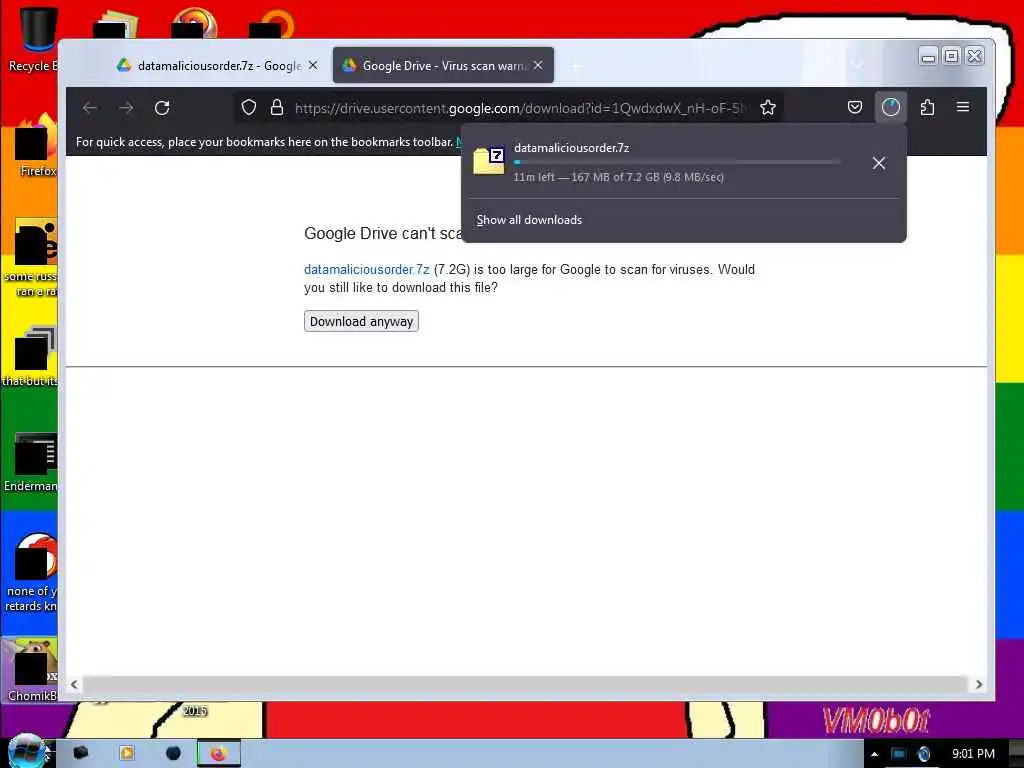1024x768 pixels.
Task: Open the list all tabs dropdown arrow
Action: (x=857, y=65)
